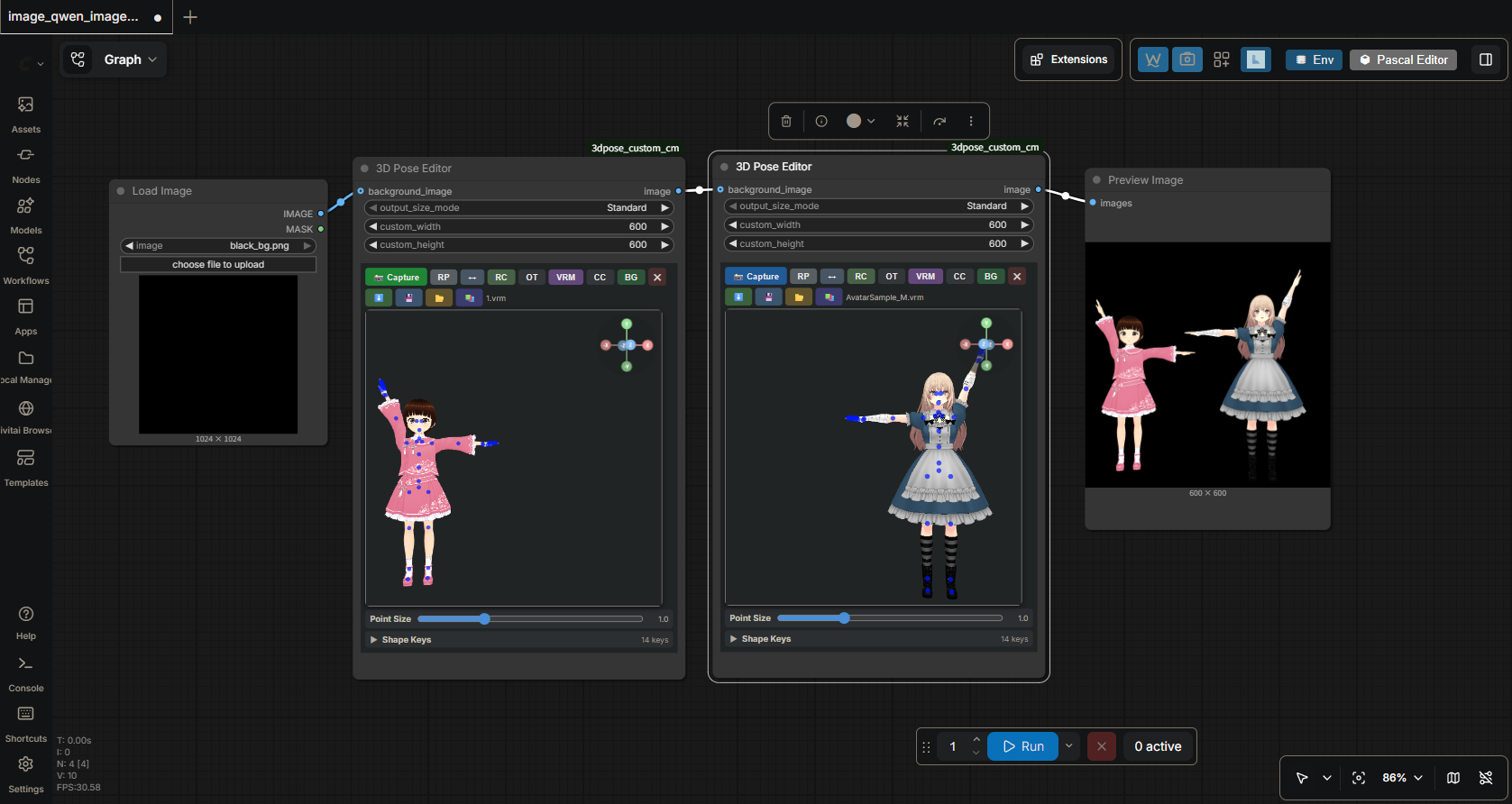Viewport: 1512px width, 804px height.
Task: Click the blue W icon in top toolbar
Action: pos(1153,59)
